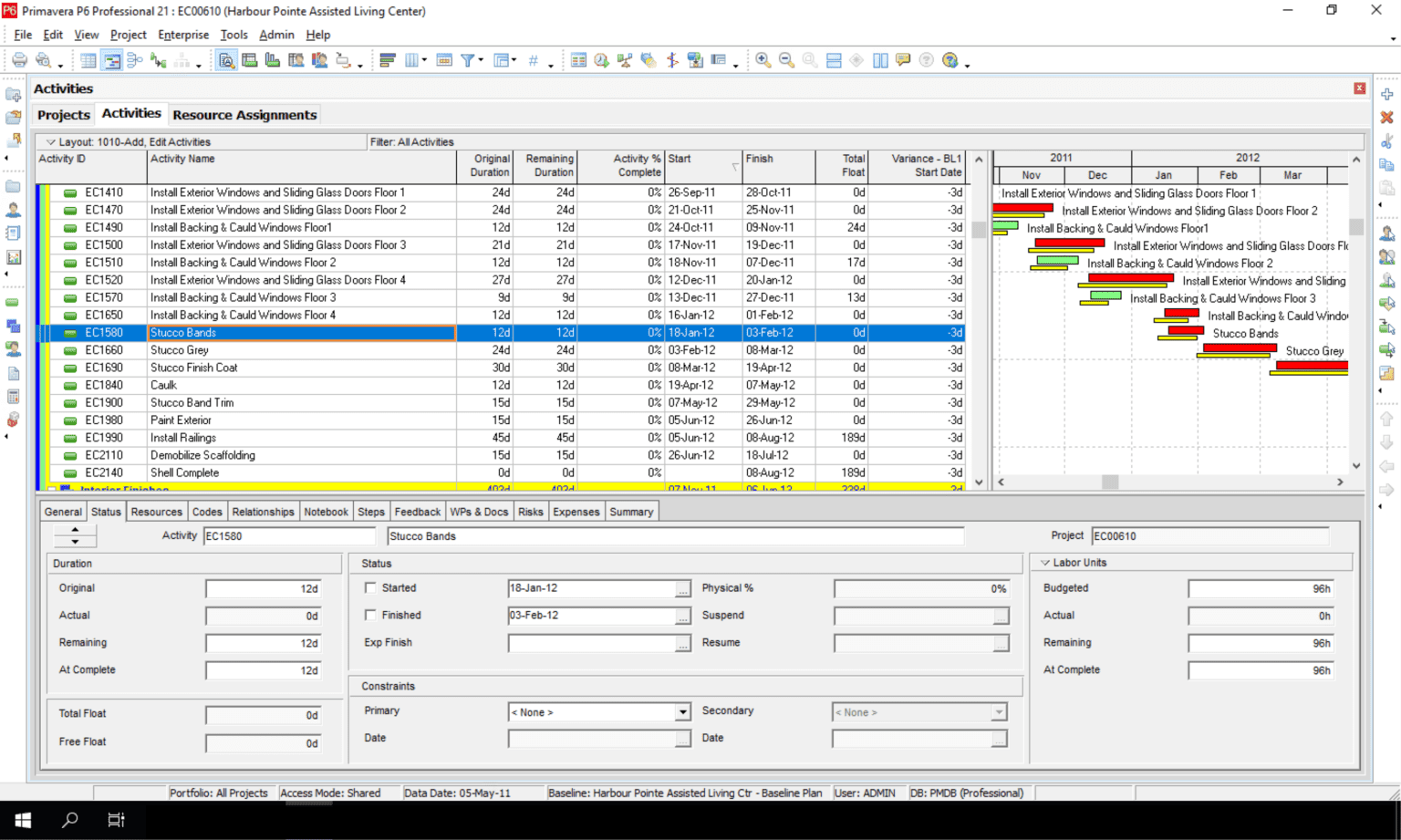Click the Print icon in the toolbar

[x=19, y=59]
